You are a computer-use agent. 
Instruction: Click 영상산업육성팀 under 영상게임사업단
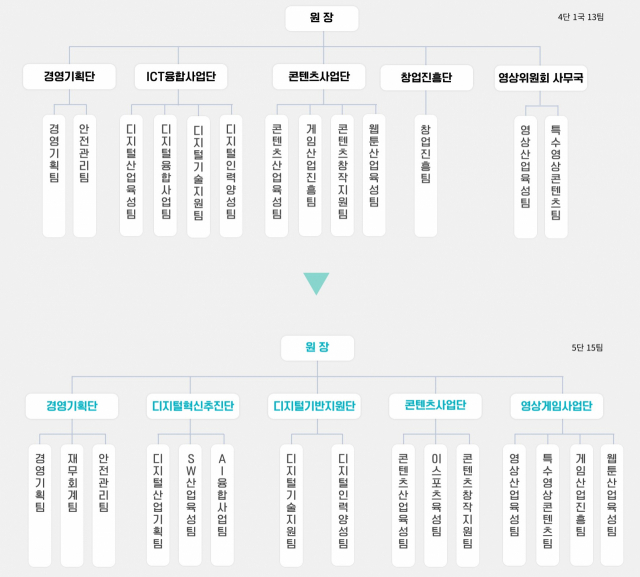pyautogui.click(x=514, y=505)
